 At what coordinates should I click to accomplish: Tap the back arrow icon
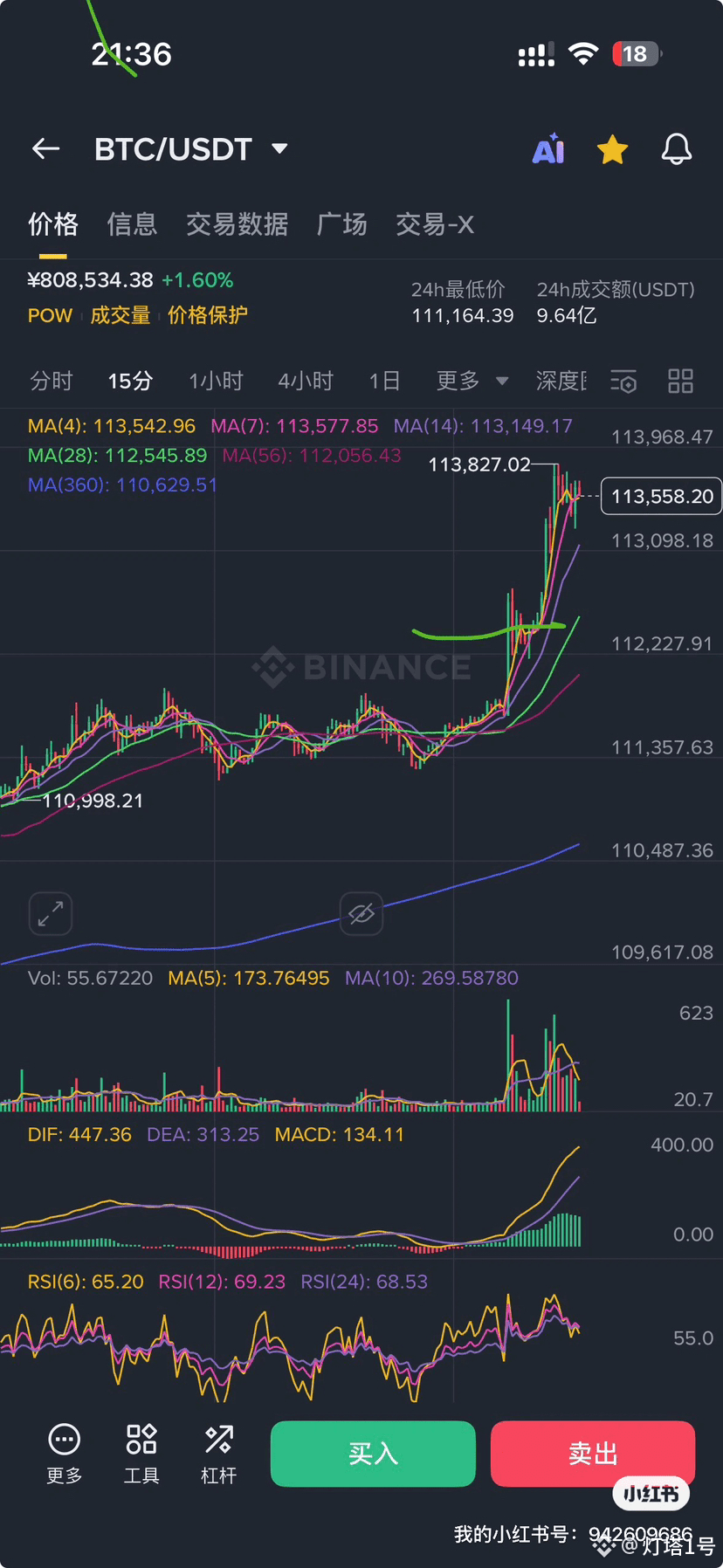coord(45,149)
